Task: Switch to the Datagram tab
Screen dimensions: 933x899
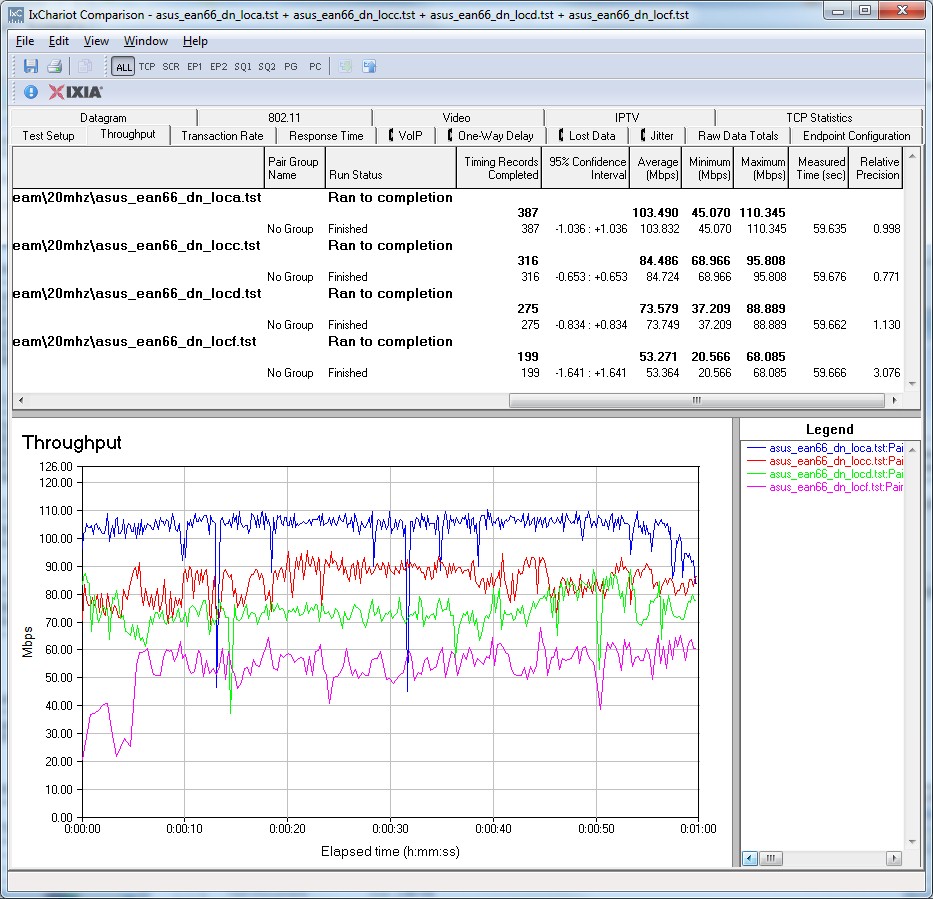Action: pos(104,118)
